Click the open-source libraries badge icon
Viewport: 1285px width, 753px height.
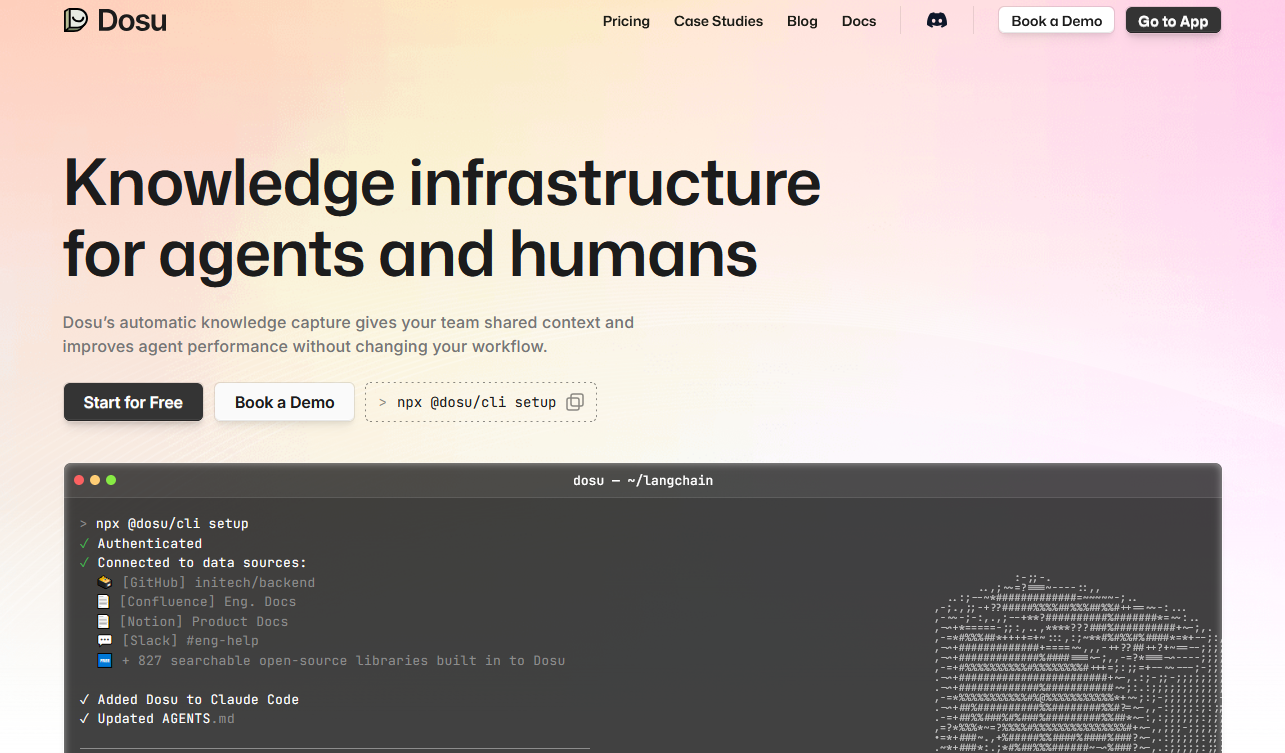104,660
